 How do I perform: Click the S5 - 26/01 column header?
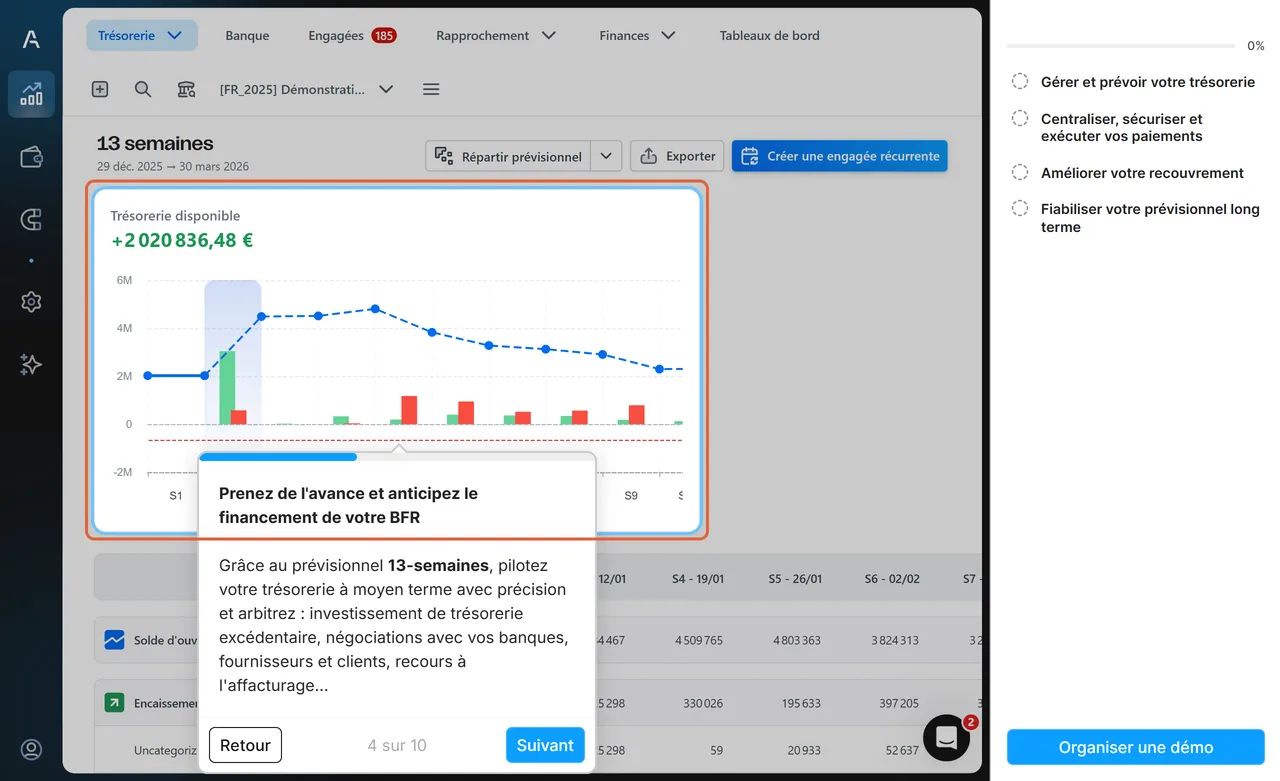[x=795, y=579]
